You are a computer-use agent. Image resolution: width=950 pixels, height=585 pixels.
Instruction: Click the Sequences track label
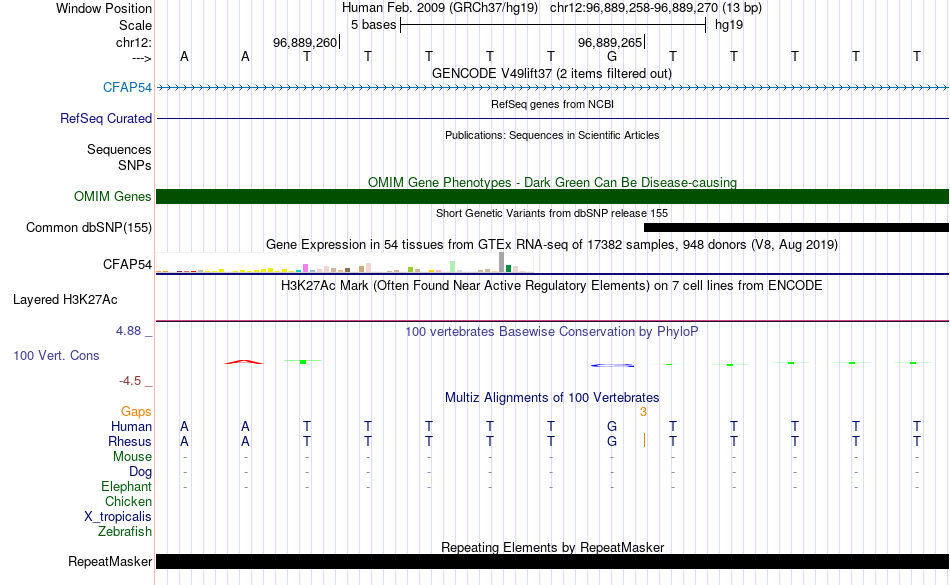[119, 150]
